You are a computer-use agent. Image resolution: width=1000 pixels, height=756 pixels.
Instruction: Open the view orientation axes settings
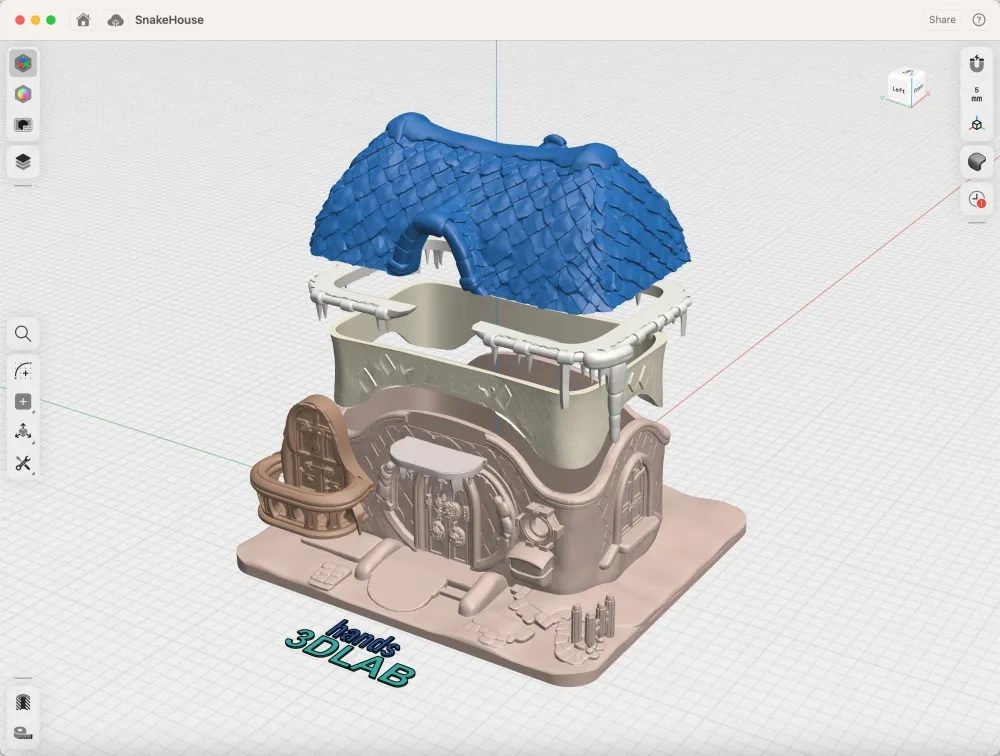976,125
